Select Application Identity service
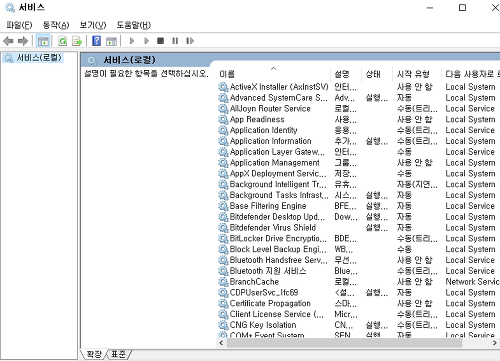 (x=264, y=130)
